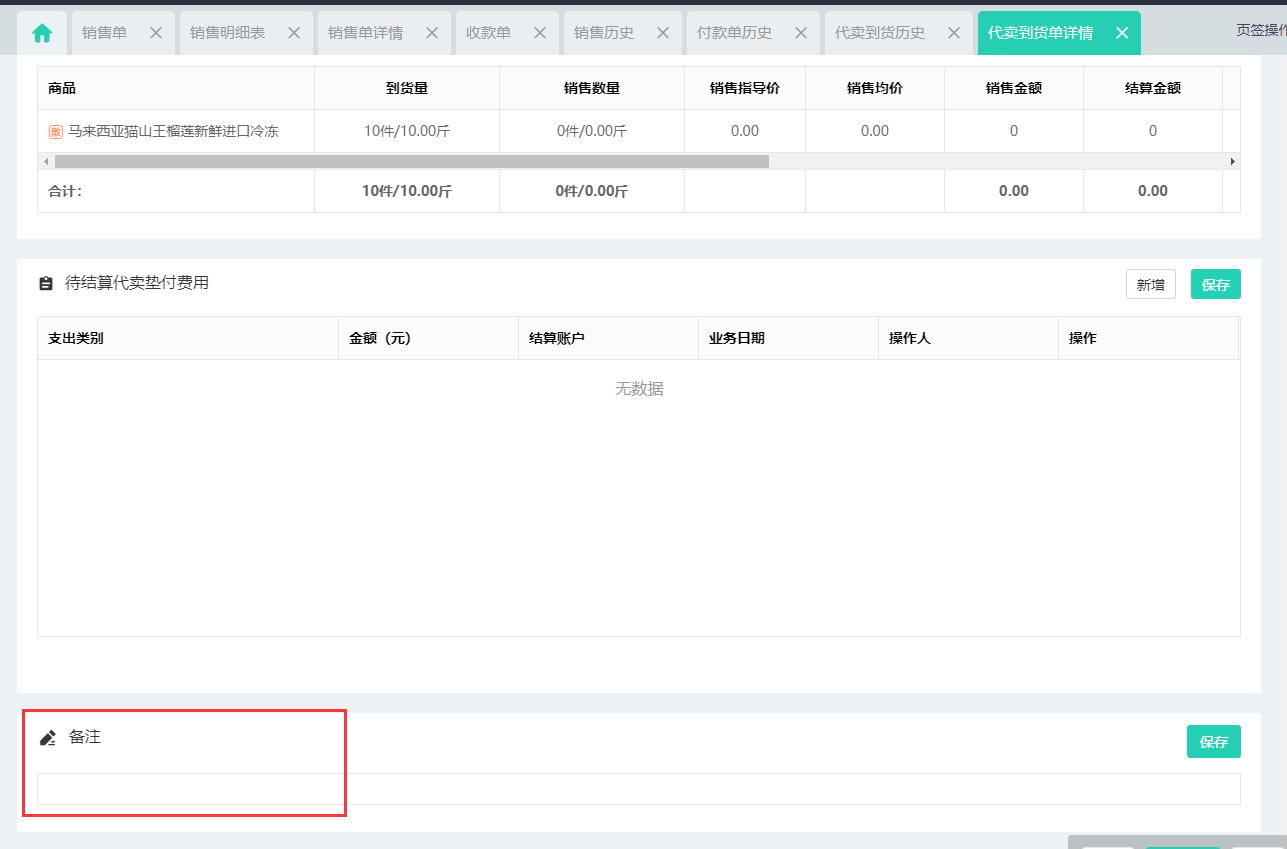Click the 销售金额 column header

pos(1014,88)
